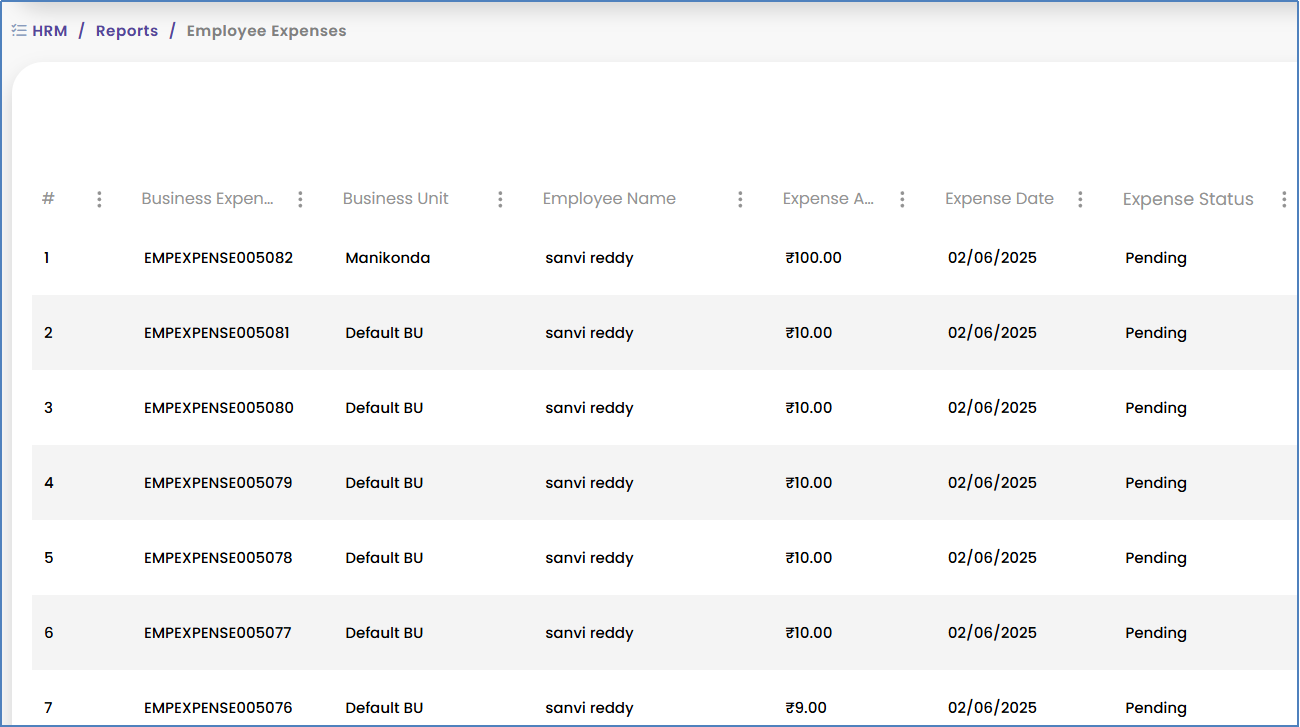The image size is (1300, 727).
Task: Go to HRM breadcrumb link
Action: click(50, 31)
